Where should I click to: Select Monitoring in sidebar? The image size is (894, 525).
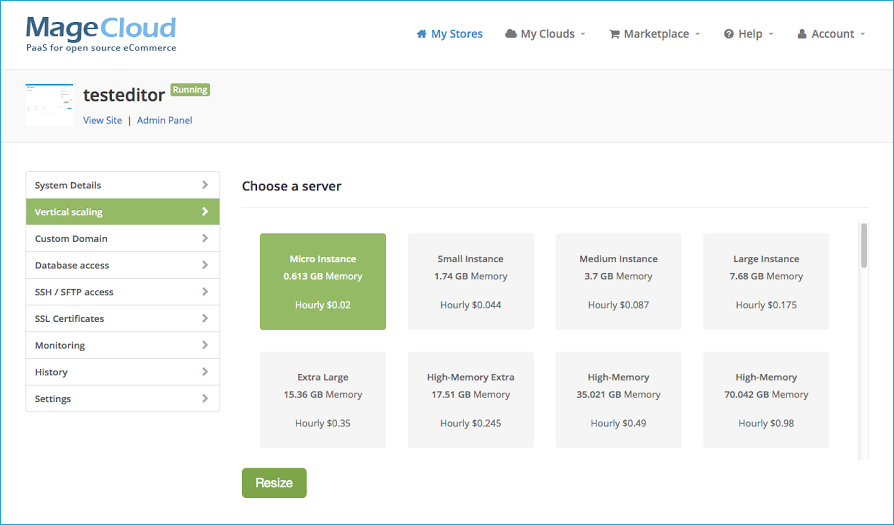click(x=123, y=345)
